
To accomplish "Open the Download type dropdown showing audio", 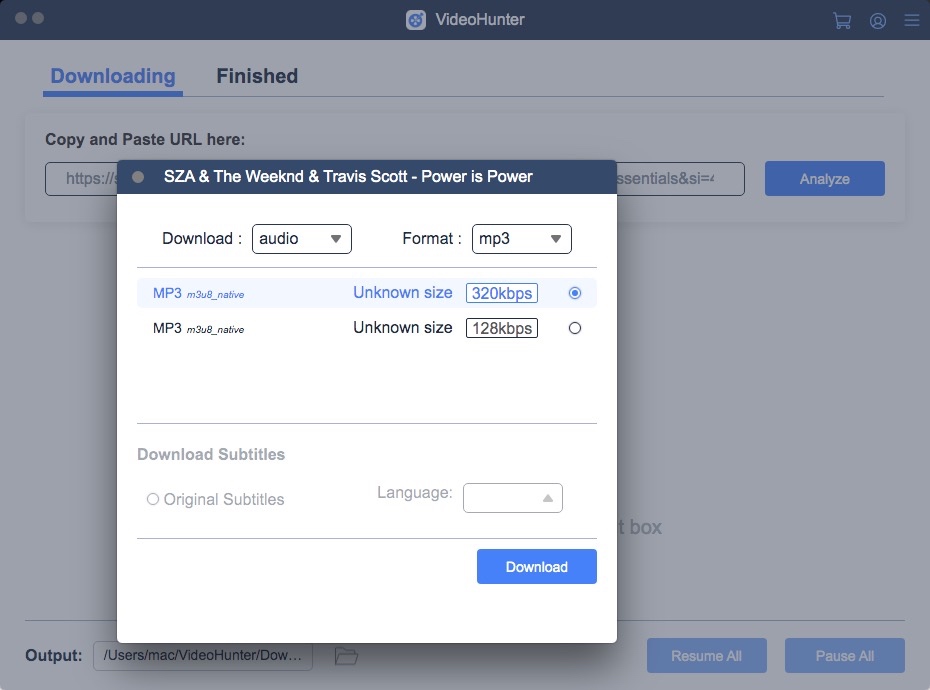I will (302, 238).
